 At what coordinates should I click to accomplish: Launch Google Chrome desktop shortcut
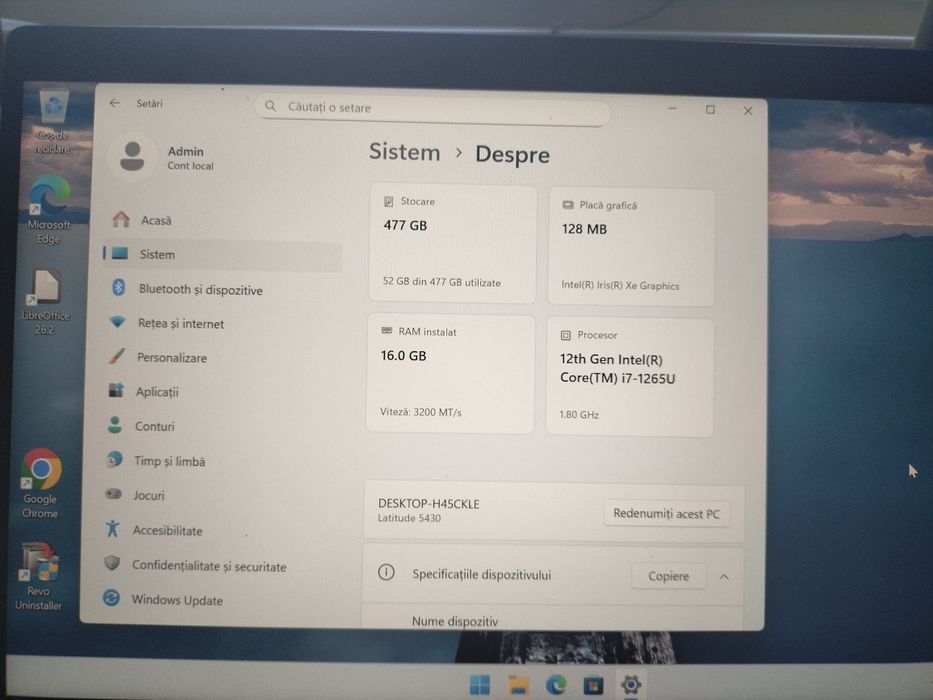click(x=40, y=483)
